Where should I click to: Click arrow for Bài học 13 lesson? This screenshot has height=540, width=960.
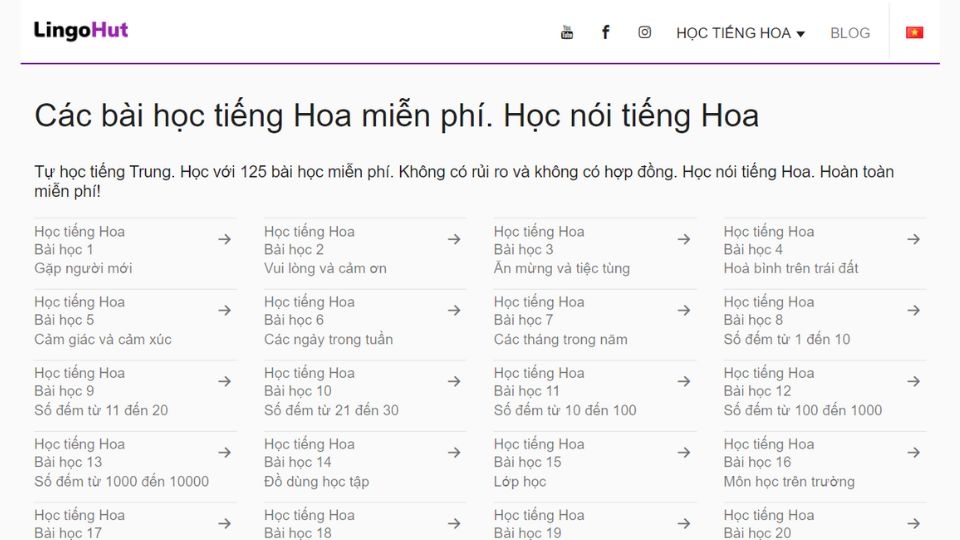225,452
